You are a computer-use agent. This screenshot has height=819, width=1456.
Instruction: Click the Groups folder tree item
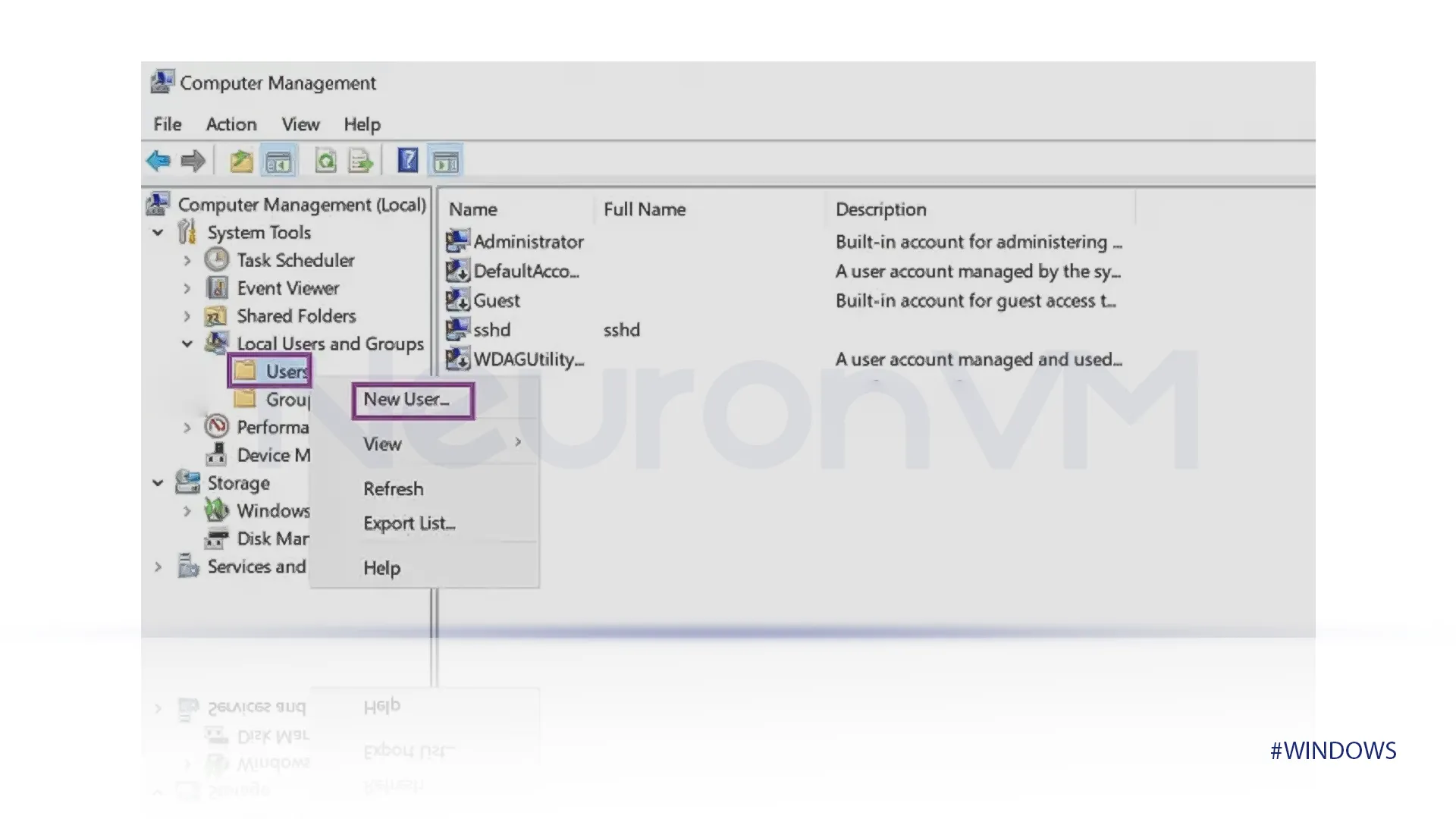coord(285,399)
